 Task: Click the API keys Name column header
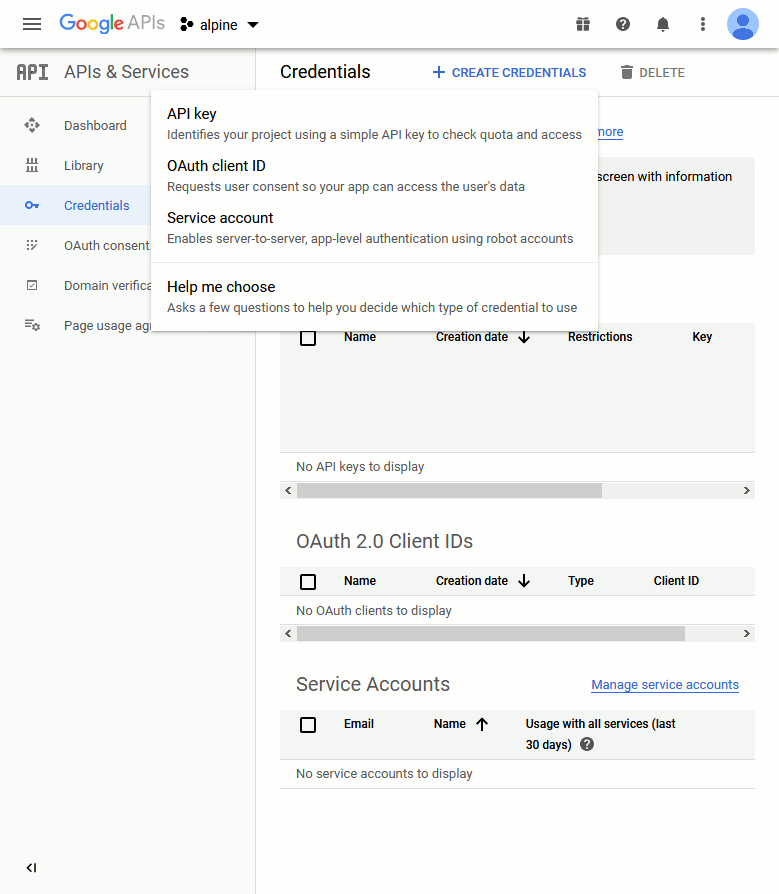[360, 337]
